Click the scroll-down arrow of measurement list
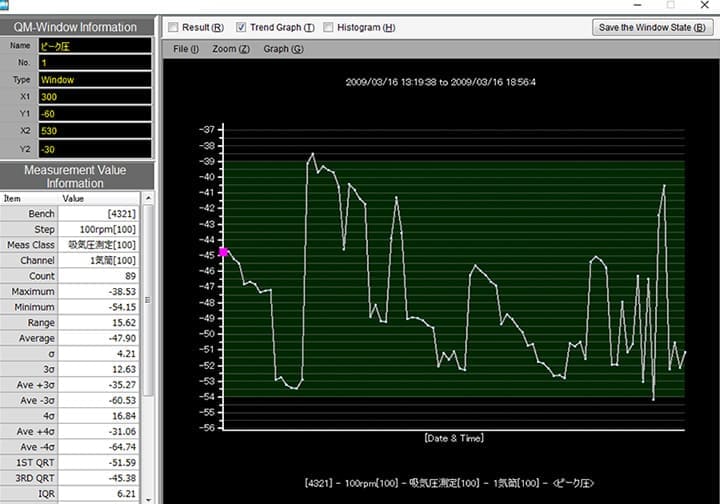Viewport: 720px width, 504px height. pyautogui.click(x=148, y=499)
